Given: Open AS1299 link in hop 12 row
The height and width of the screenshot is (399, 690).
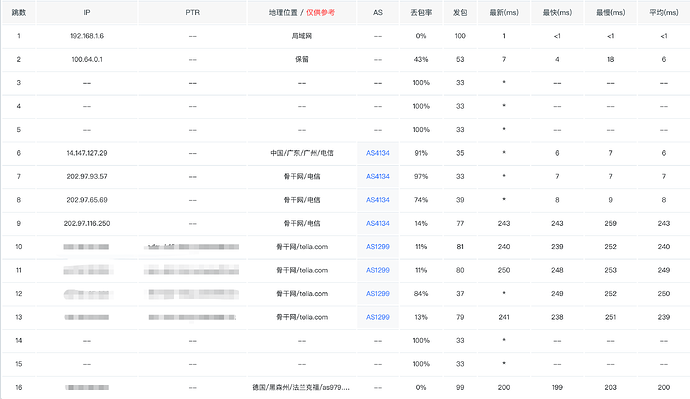Looking at the screenshot, I should pos(378,293).
